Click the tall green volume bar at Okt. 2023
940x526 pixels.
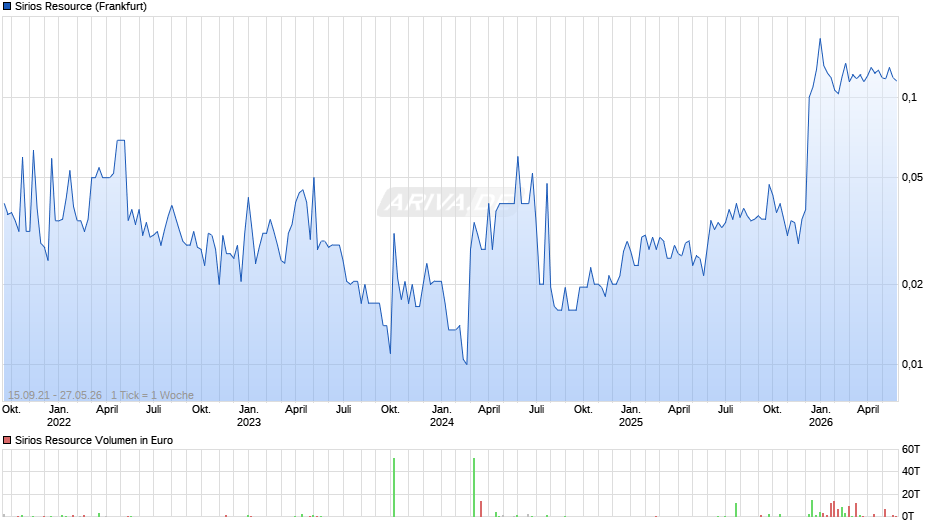click(394, 487)
